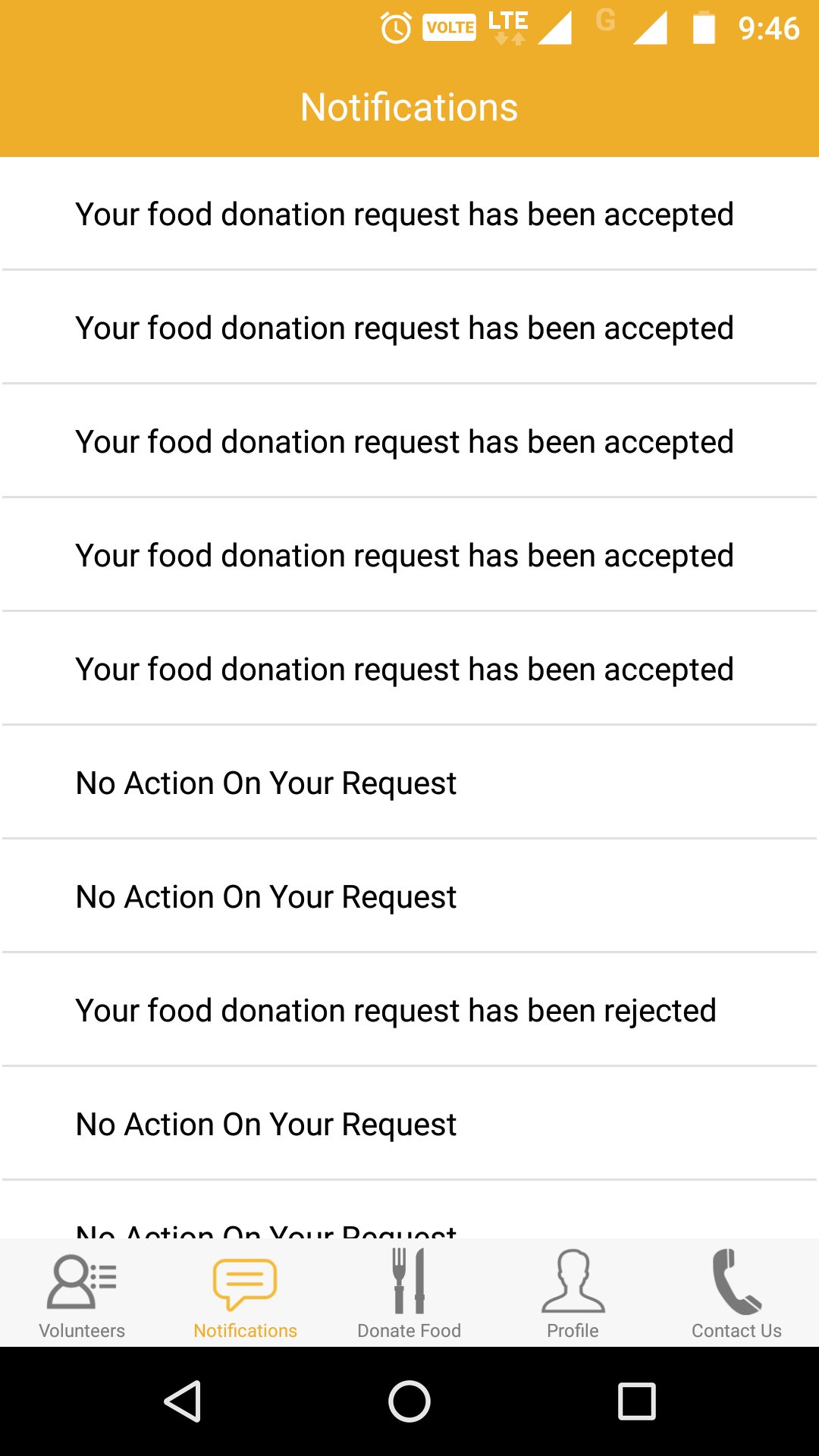The height and width of the screenshot is (1456, 819).
Task: Open the Profile person icon
Action: click(573, 1282)
